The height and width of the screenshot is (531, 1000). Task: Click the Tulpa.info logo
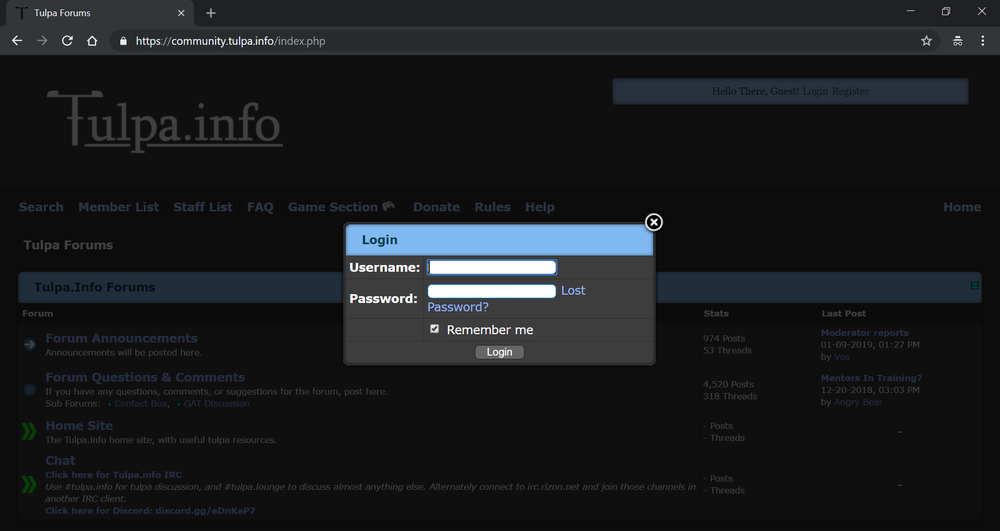(x=165, y=121)
